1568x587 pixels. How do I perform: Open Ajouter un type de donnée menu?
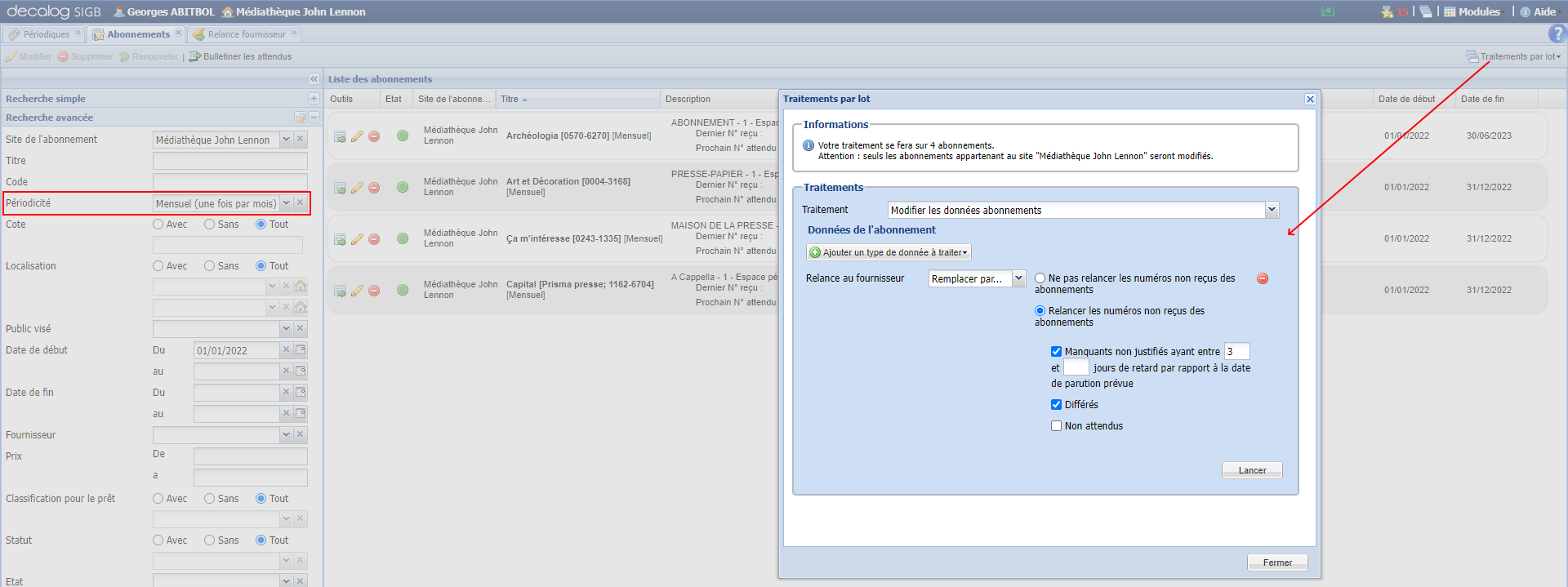pyautogui.click(x=889, y=252)
